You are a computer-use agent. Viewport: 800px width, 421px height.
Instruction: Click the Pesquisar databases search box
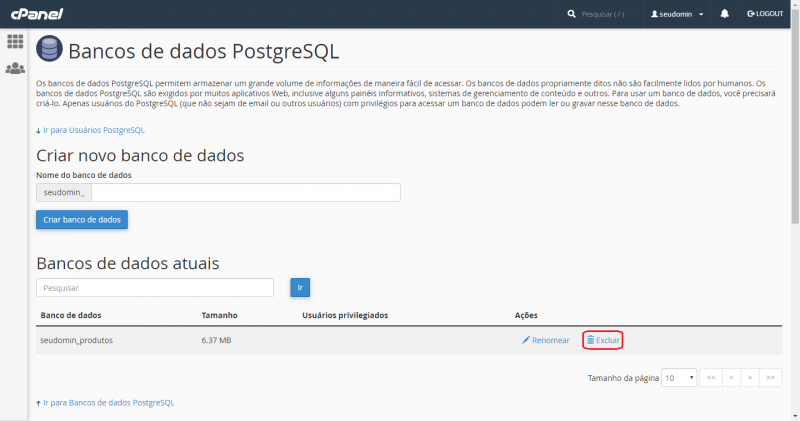point(155,288)
